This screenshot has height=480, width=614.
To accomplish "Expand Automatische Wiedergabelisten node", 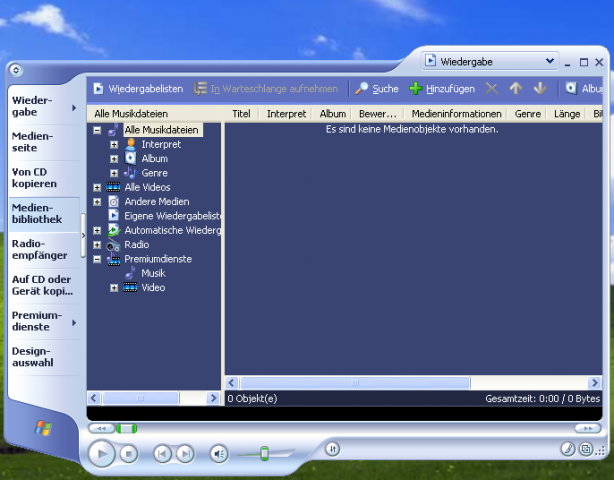I will point(97,231).
